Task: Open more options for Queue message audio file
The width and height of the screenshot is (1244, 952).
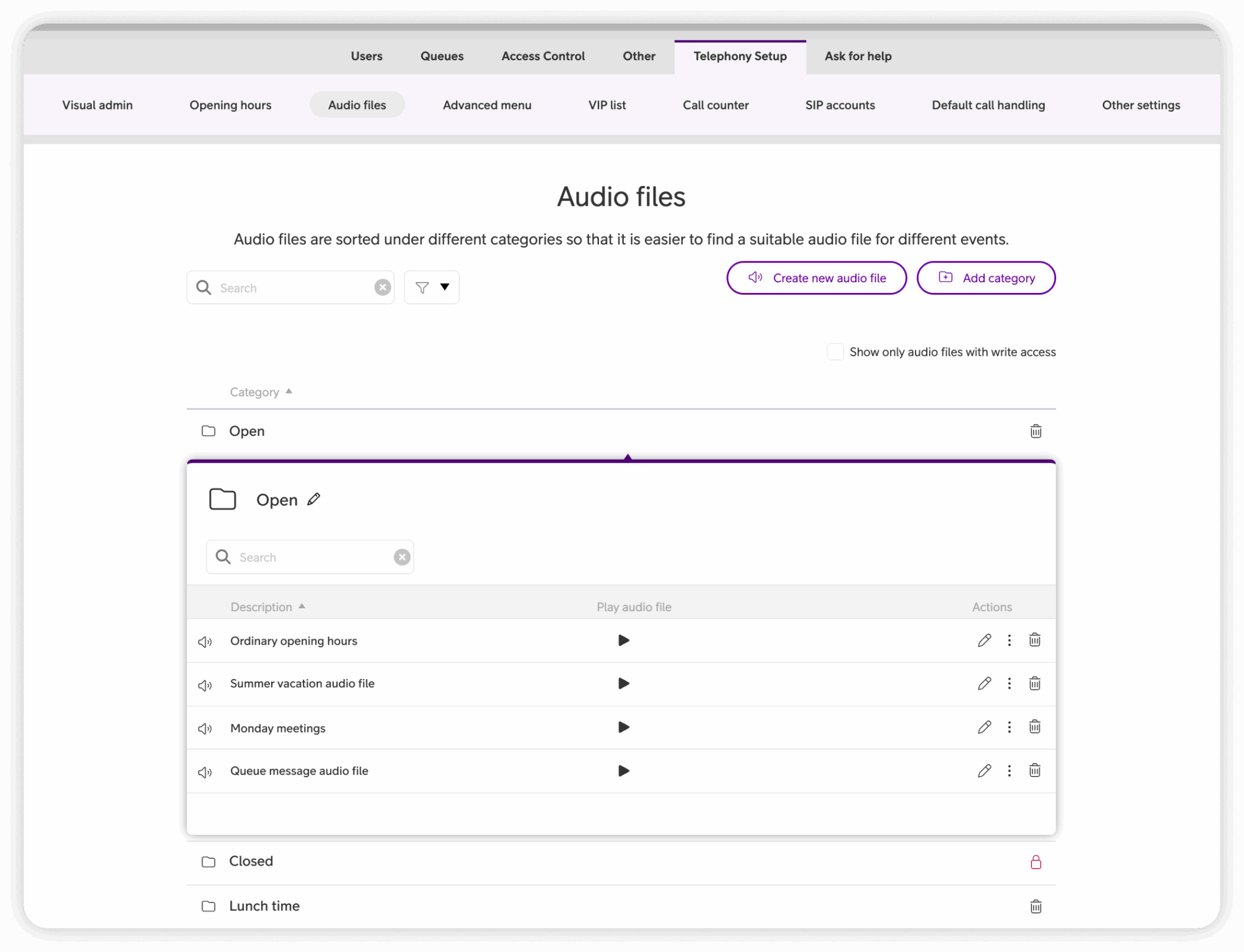Action: [1009, 771]
